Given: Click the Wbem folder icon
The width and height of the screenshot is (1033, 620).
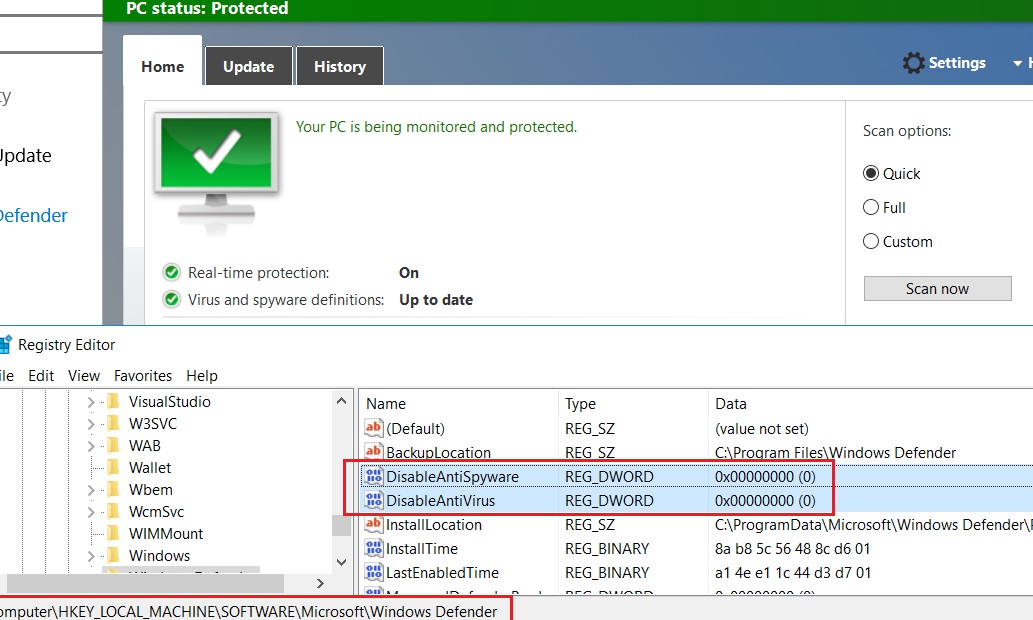Looking at the screenshot, I should pyautogui.click(x=113, y=490).
